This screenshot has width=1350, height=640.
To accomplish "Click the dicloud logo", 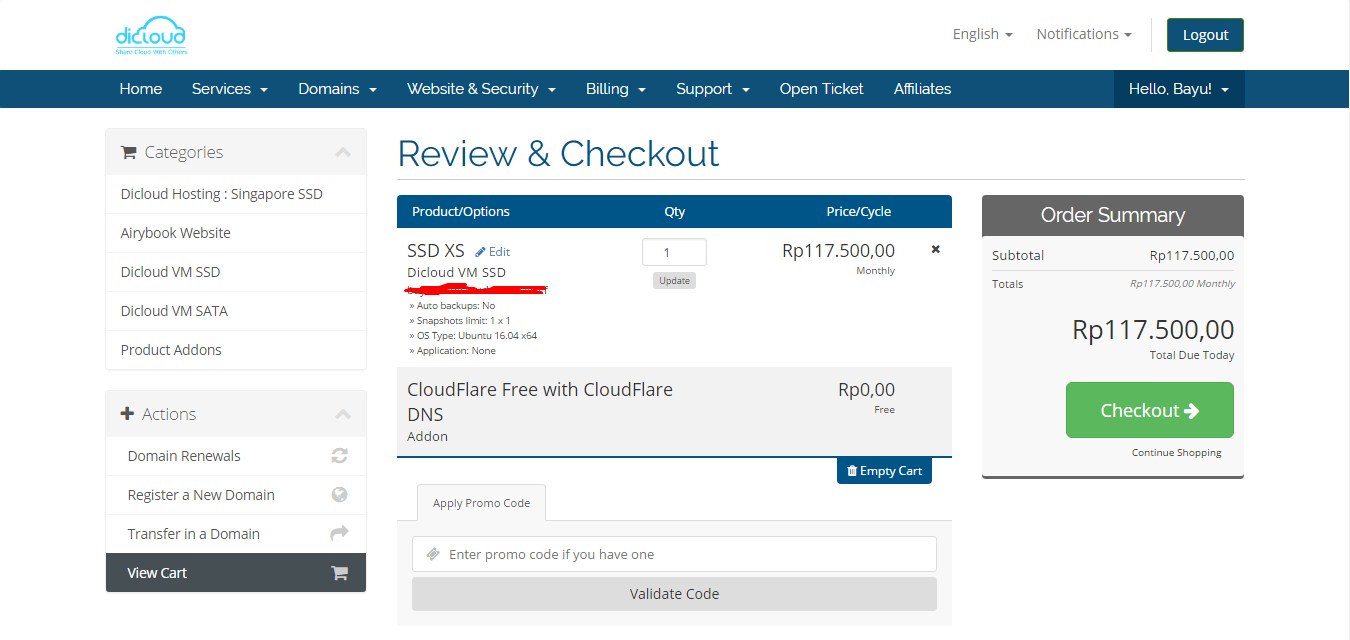I will [151, 35].
